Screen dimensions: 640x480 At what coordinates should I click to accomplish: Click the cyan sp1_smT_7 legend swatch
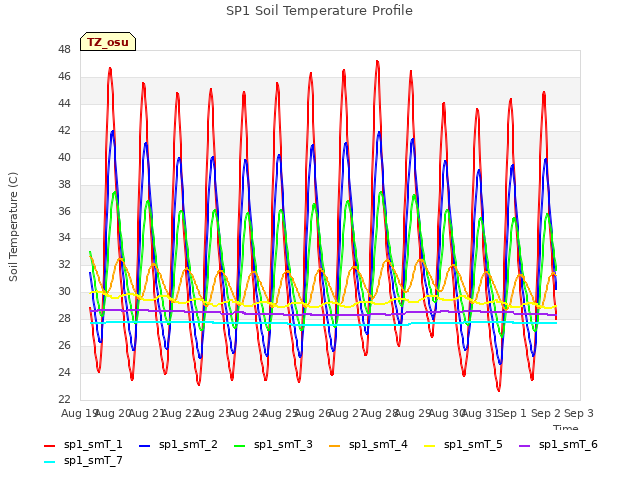(x=49, y=462)
